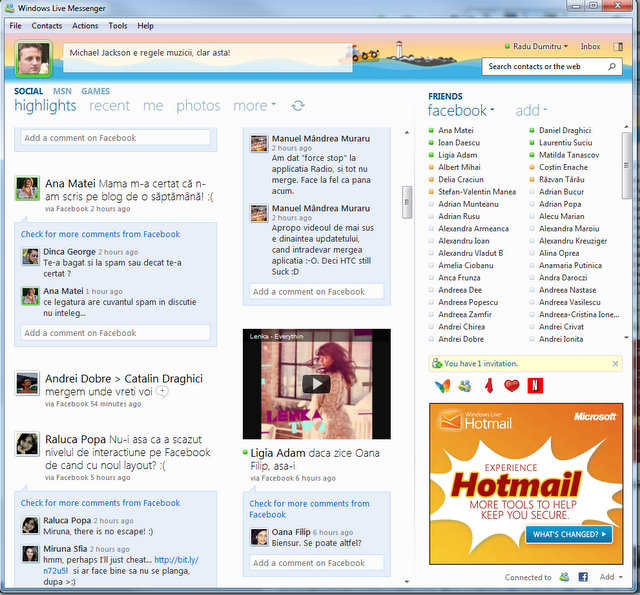Click the friends list scrollbar thumb

coord(626,165)
